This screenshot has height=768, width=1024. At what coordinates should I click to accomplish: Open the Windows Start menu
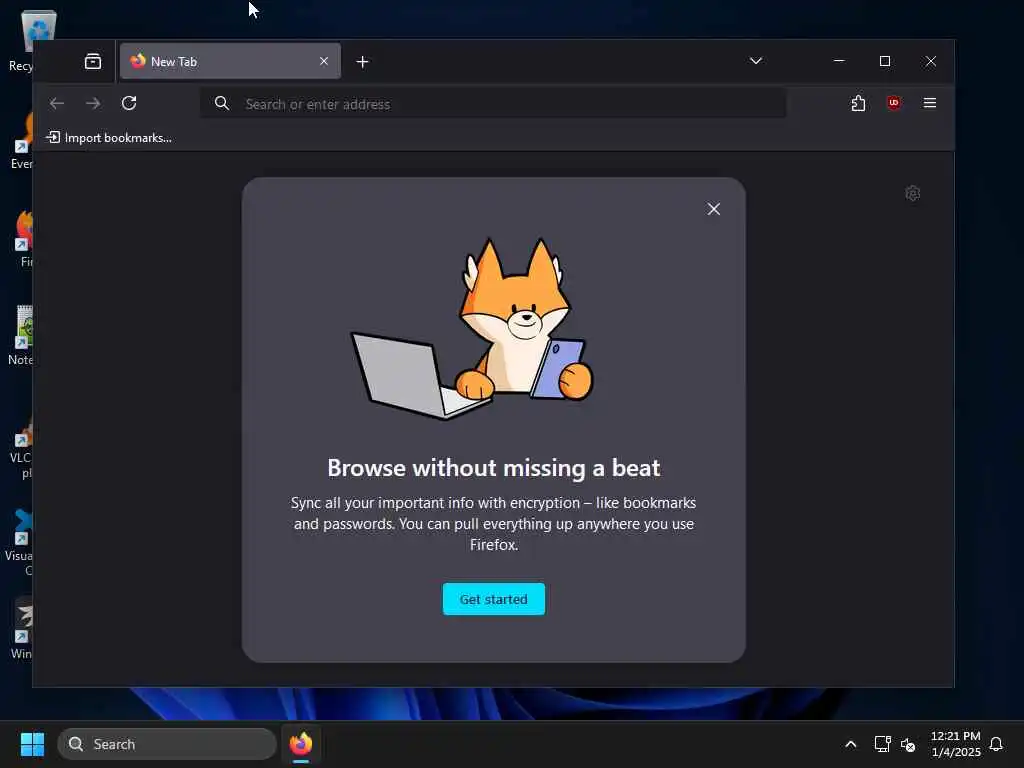(32, 744)
